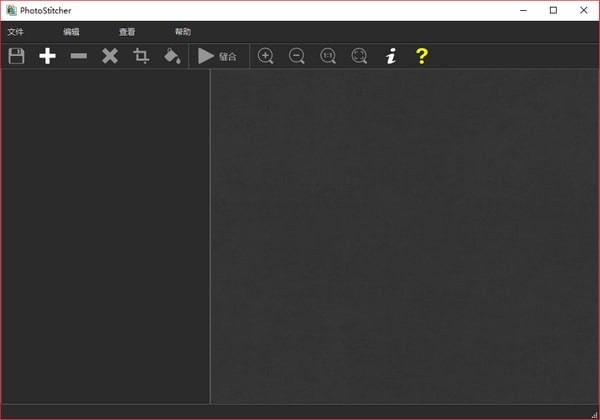This screenshot has width=600, height=420.
Task: Fit image to window zoom icon
Action: click(x=359, y=56)
